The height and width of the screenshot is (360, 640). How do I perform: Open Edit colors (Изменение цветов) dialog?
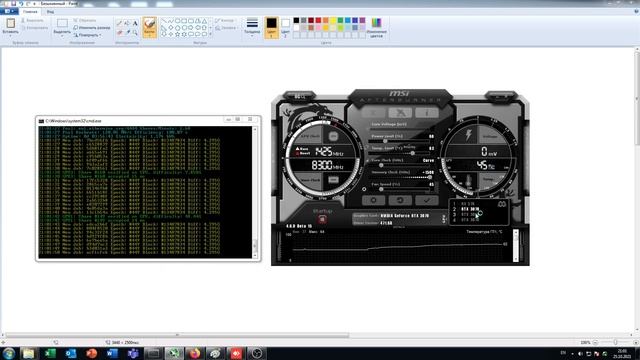click(x=376, y=27)
